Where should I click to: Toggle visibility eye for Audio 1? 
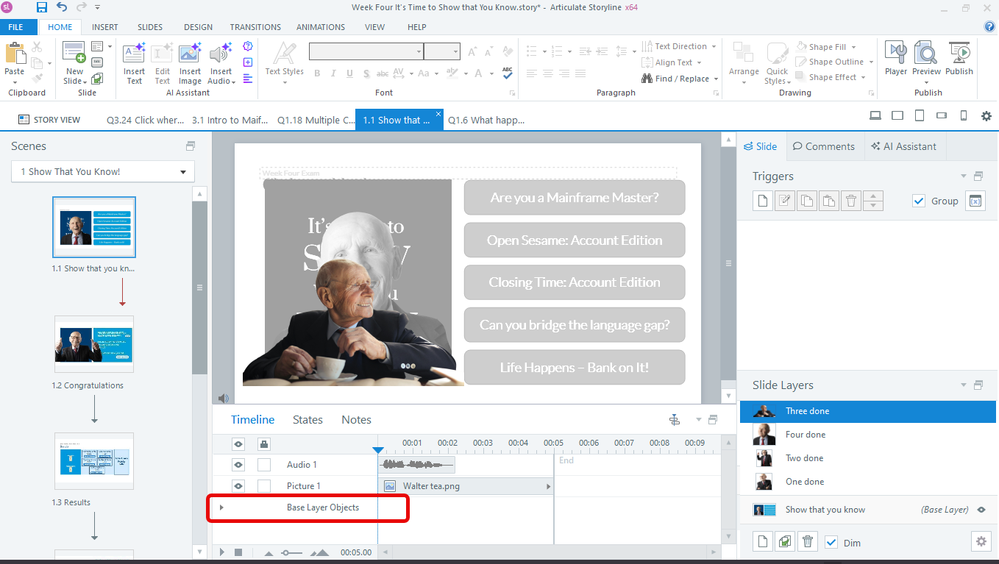pyautogui.click(x=238, y=465)
